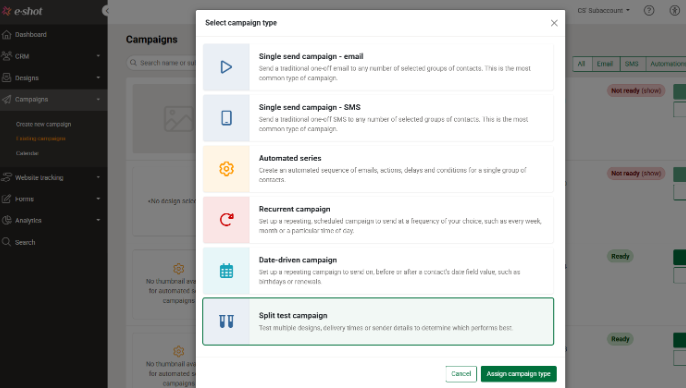This screenshot has width=686, height=388.
Task: Click the gear icon for Automated series
Action: pyautogui.click(x=226, y=168)
